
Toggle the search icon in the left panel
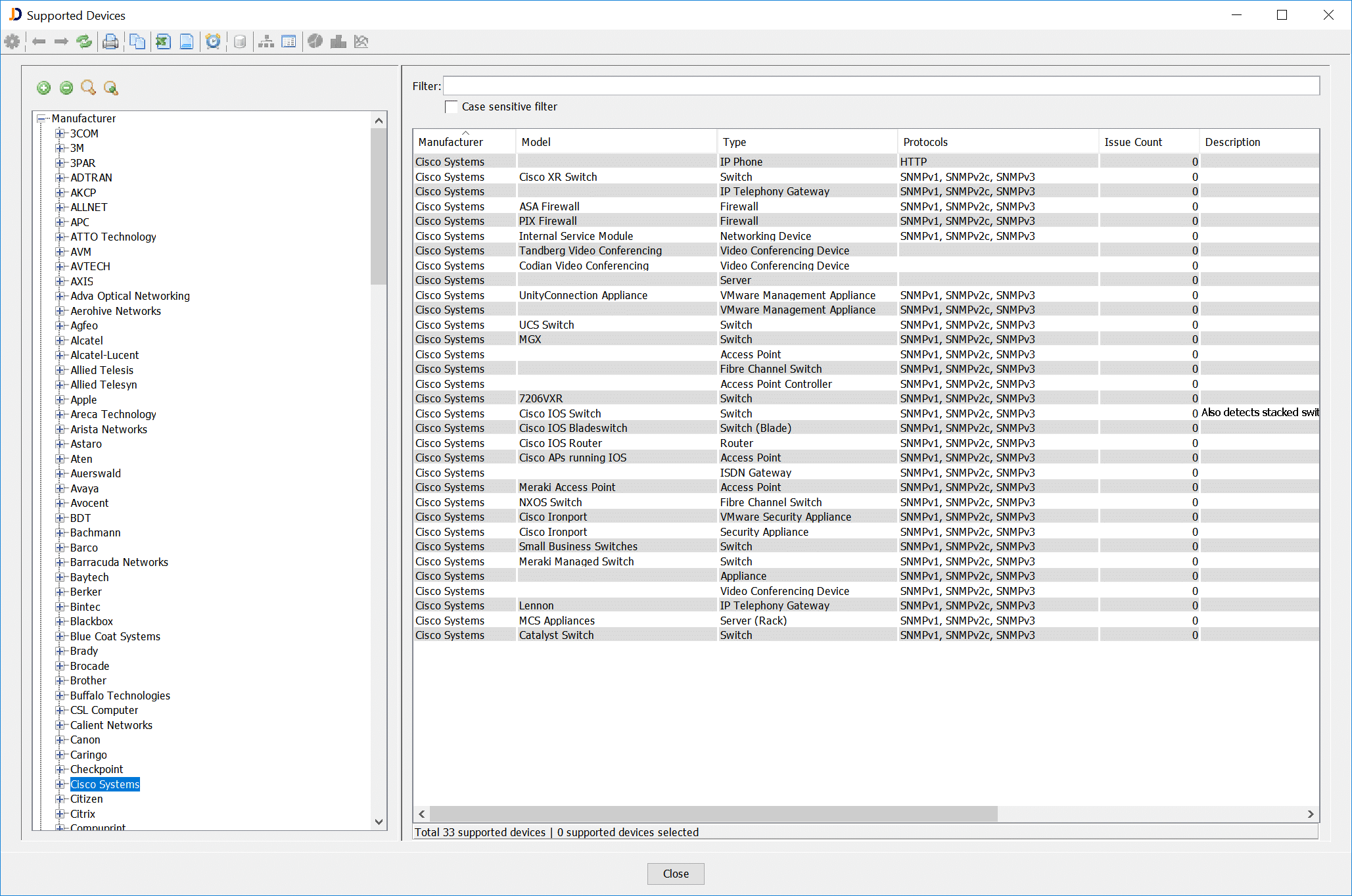click(88, 87)
